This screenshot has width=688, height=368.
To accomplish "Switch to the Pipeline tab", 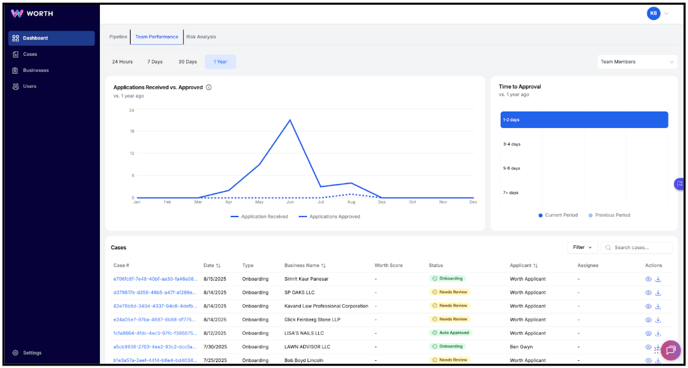I will click(x=118, y=37).
